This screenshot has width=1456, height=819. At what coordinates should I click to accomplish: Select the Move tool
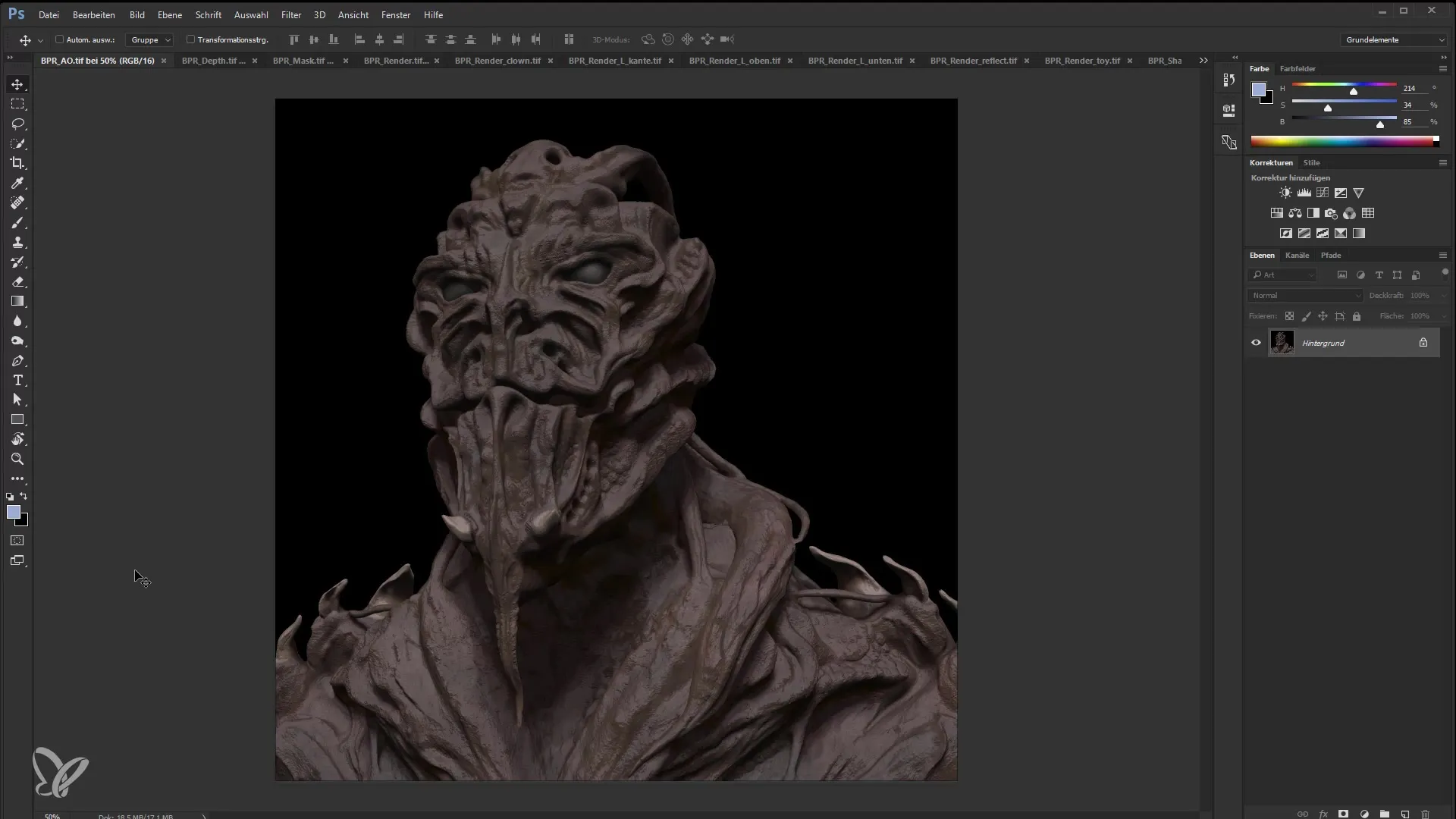(x=17, y=84)
